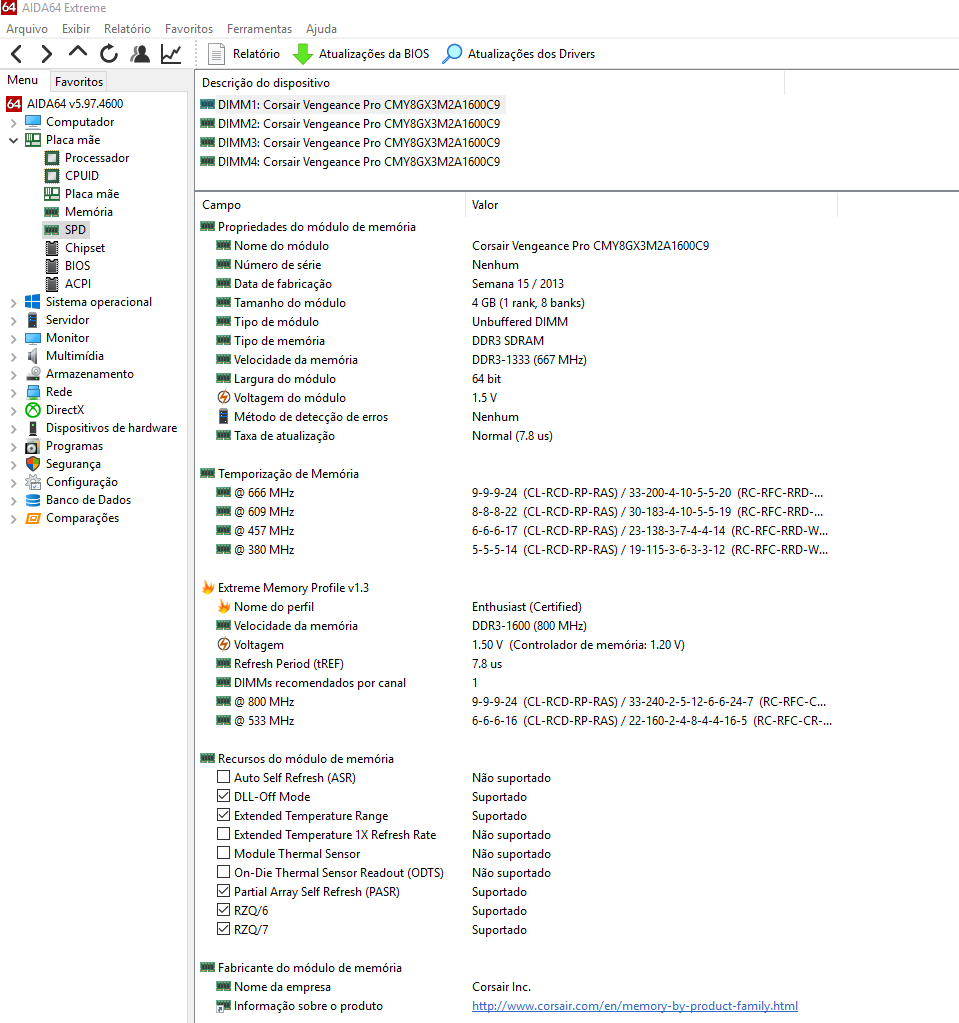Expand the Computador tree node

13,122
